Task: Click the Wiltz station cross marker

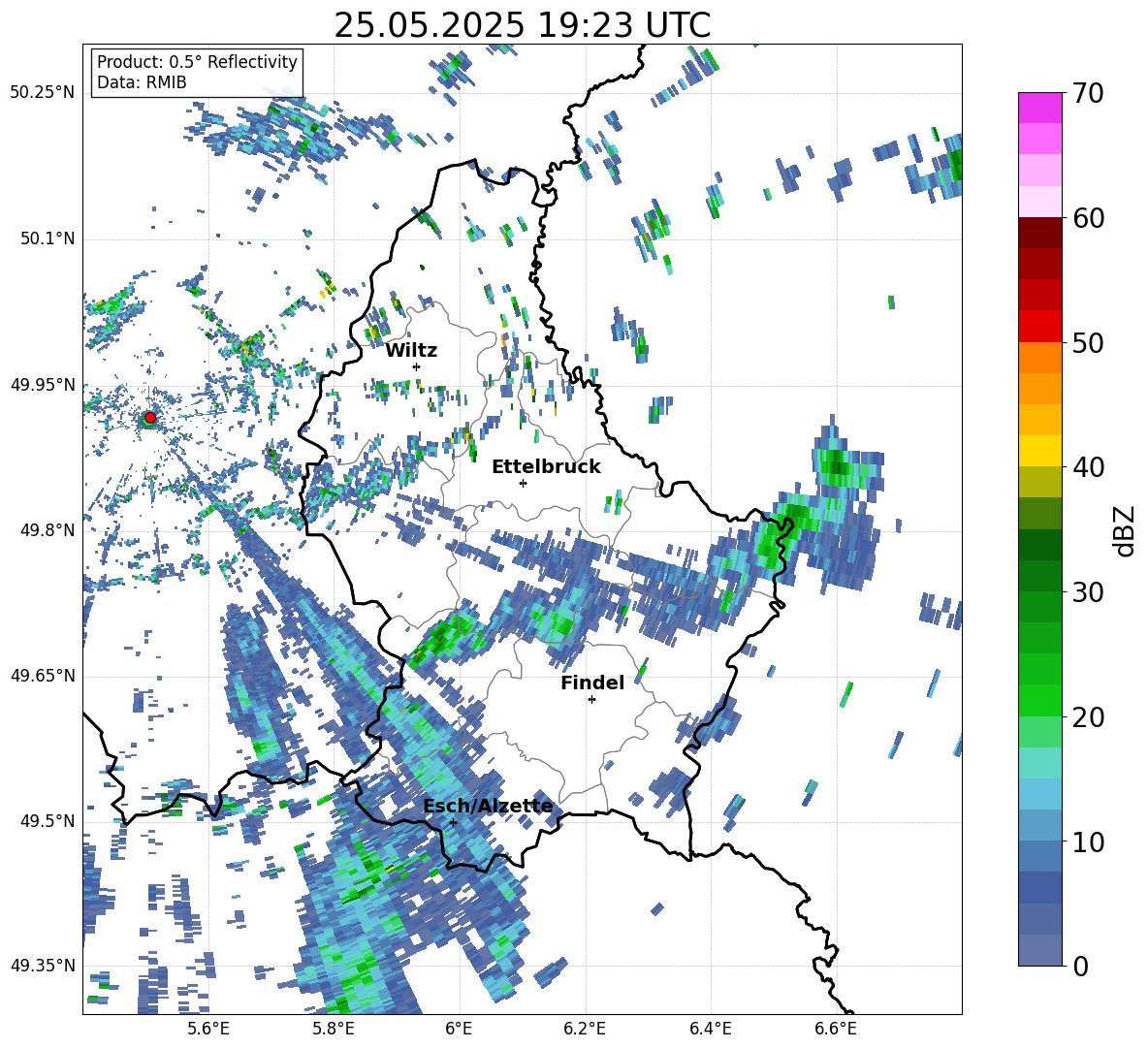Action: click(417, 366)
